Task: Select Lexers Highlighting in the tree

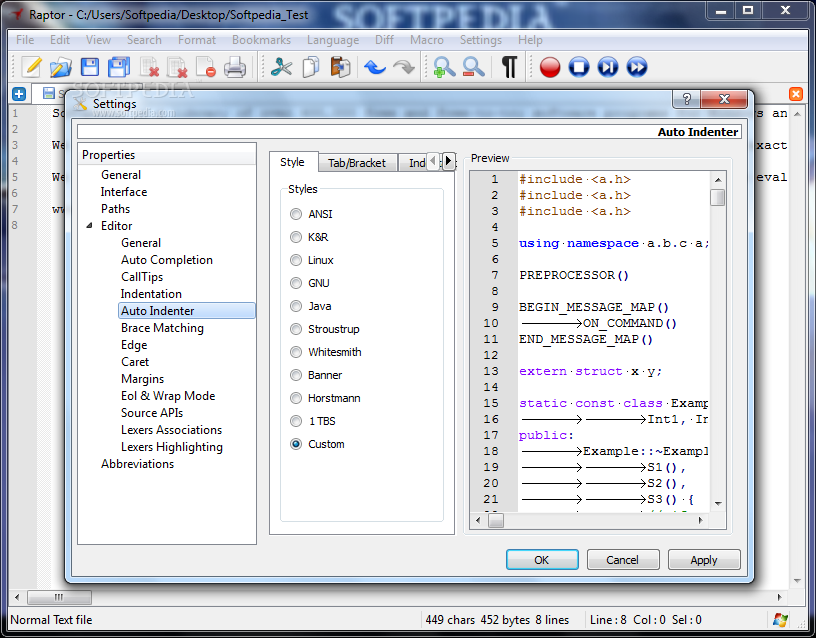Action: (172, 447)
